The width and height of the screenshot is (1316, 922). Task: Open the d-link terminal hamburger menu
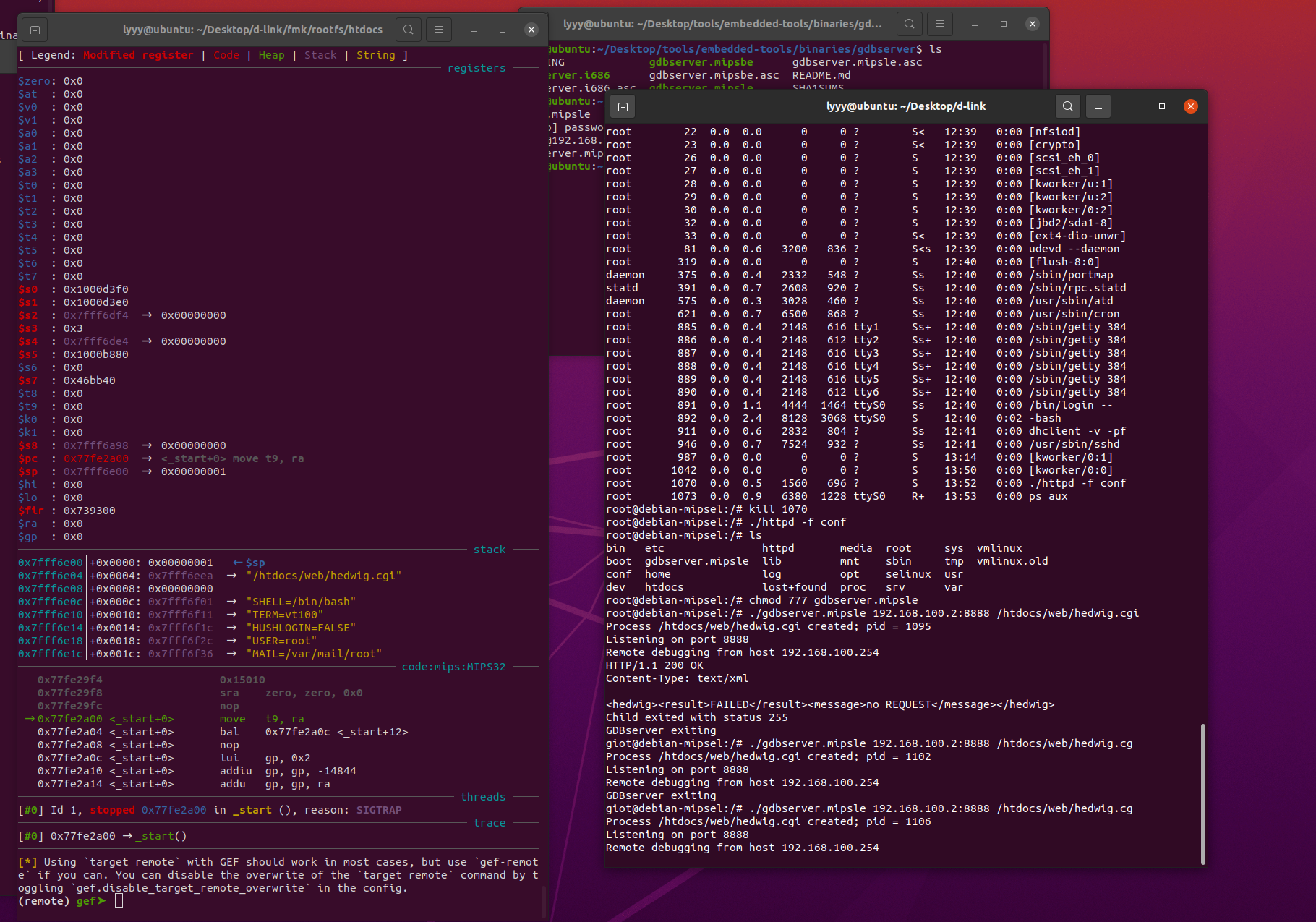(x=1098, y=106)
